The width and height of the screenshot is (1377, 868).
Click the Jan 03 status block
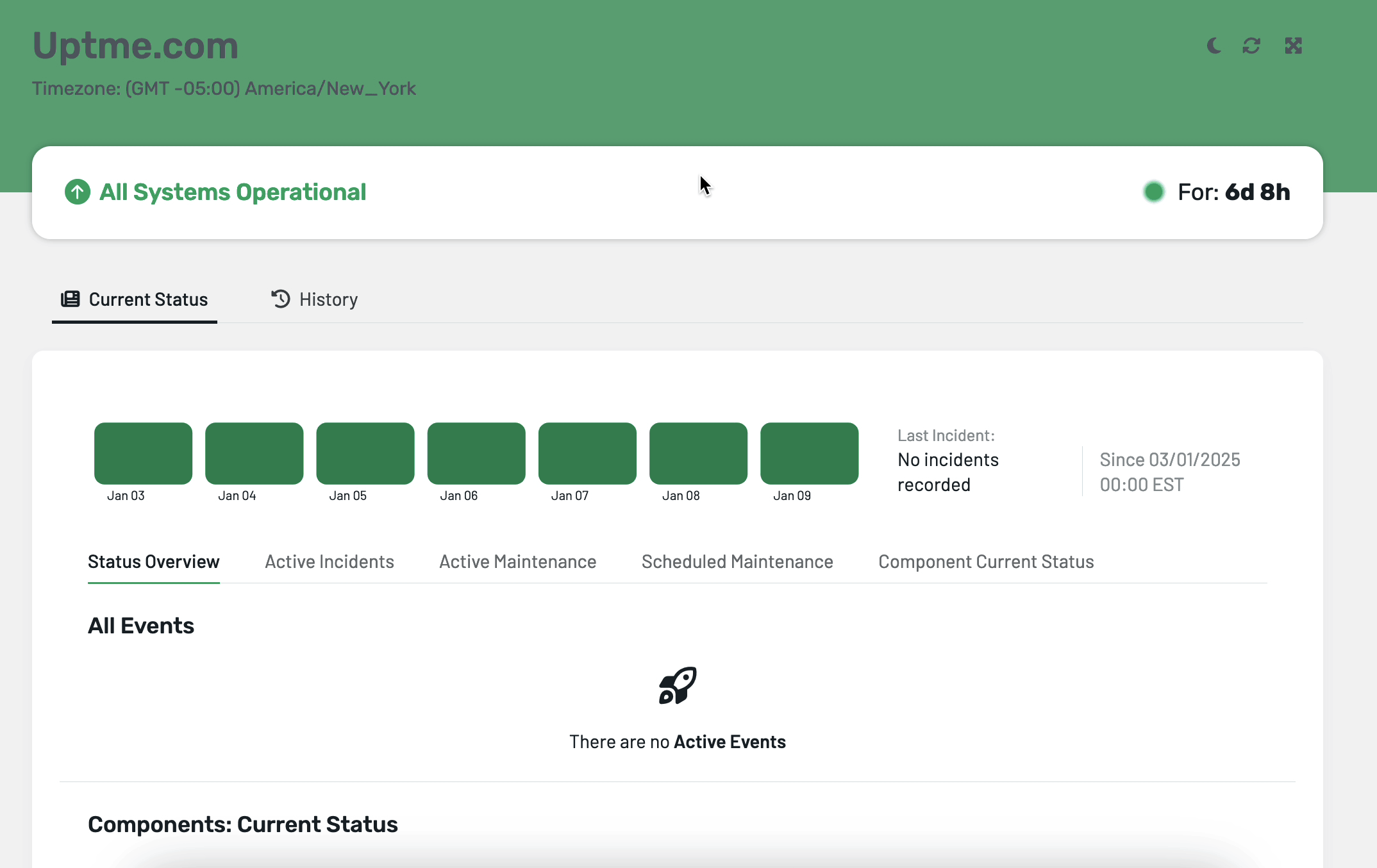(143, 453)
